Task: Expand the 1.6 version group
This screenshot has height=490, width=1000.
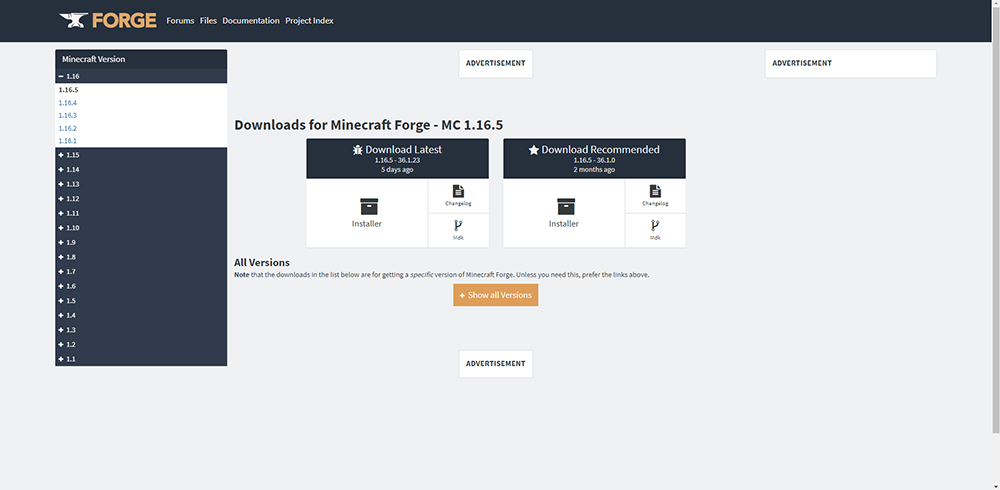Action: click(x=141, y=286)
